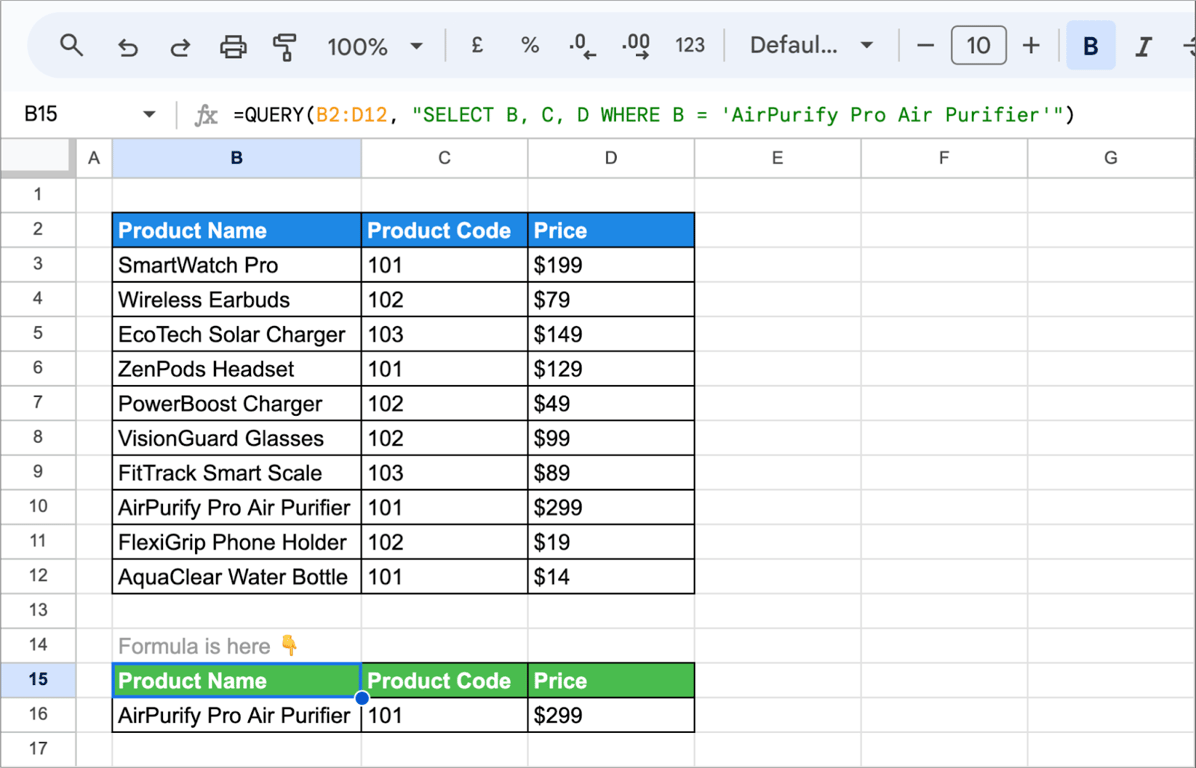Image resolution: width=1196 pixels, height=768 pixels.
Task: Select green 'Product Name' cell in row 15
Action: click(236, 680)
